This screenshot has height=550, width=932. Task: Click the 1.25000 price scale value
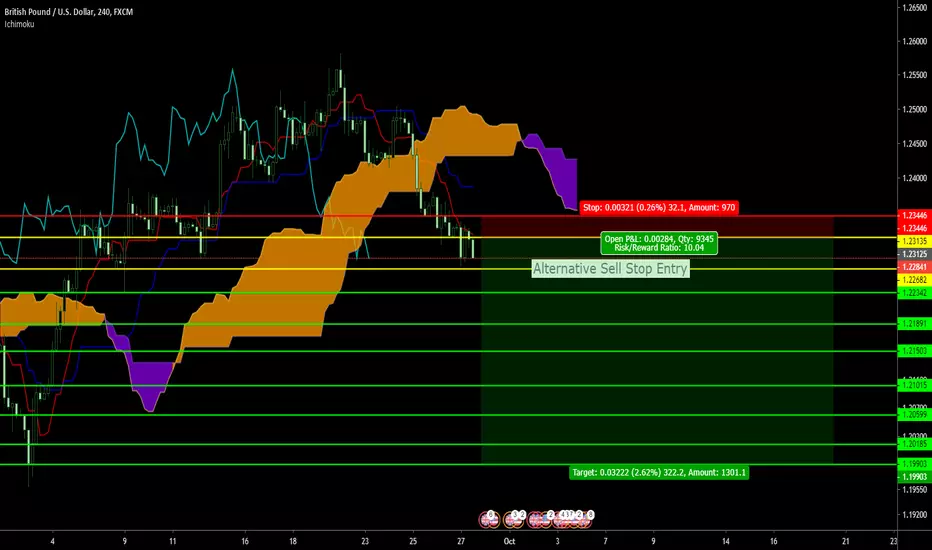click(914, 110)
